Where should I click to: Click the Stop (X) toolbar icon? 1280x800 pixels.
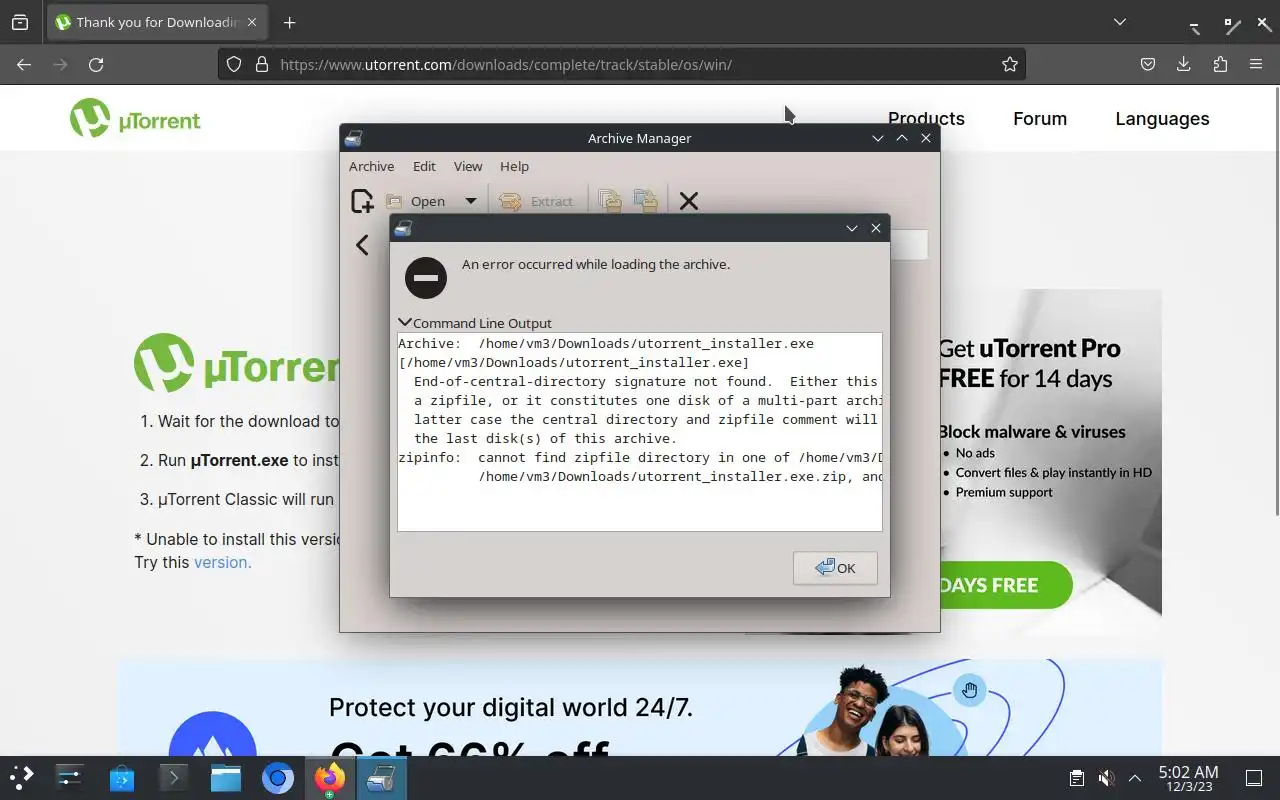coord(689,201)
